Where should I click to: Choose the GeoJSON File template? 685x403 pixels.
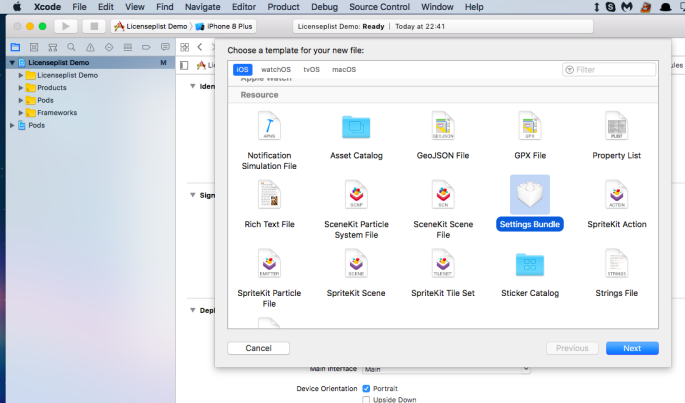(443, 135)
